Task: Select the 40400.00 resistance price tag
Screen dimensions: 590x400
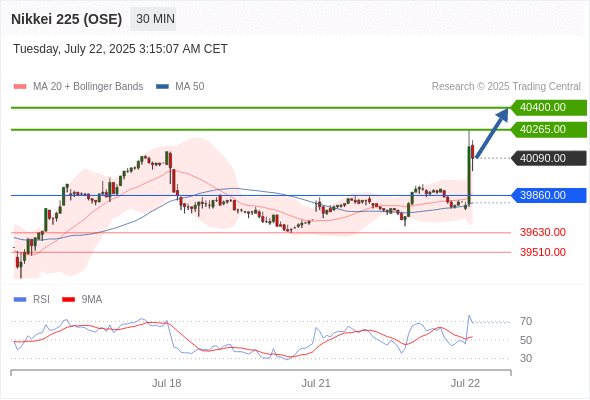Action: [549, 108]
